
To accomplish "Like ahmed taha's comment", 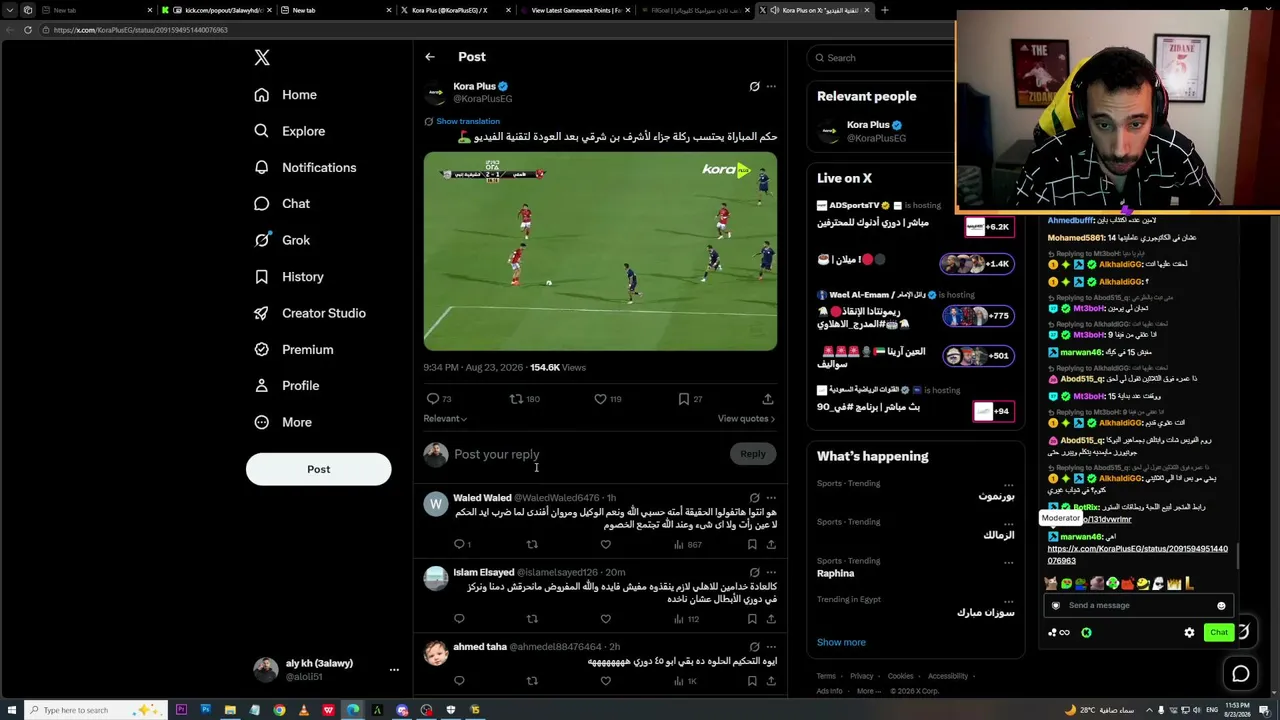I will click(x=605, y=681).
